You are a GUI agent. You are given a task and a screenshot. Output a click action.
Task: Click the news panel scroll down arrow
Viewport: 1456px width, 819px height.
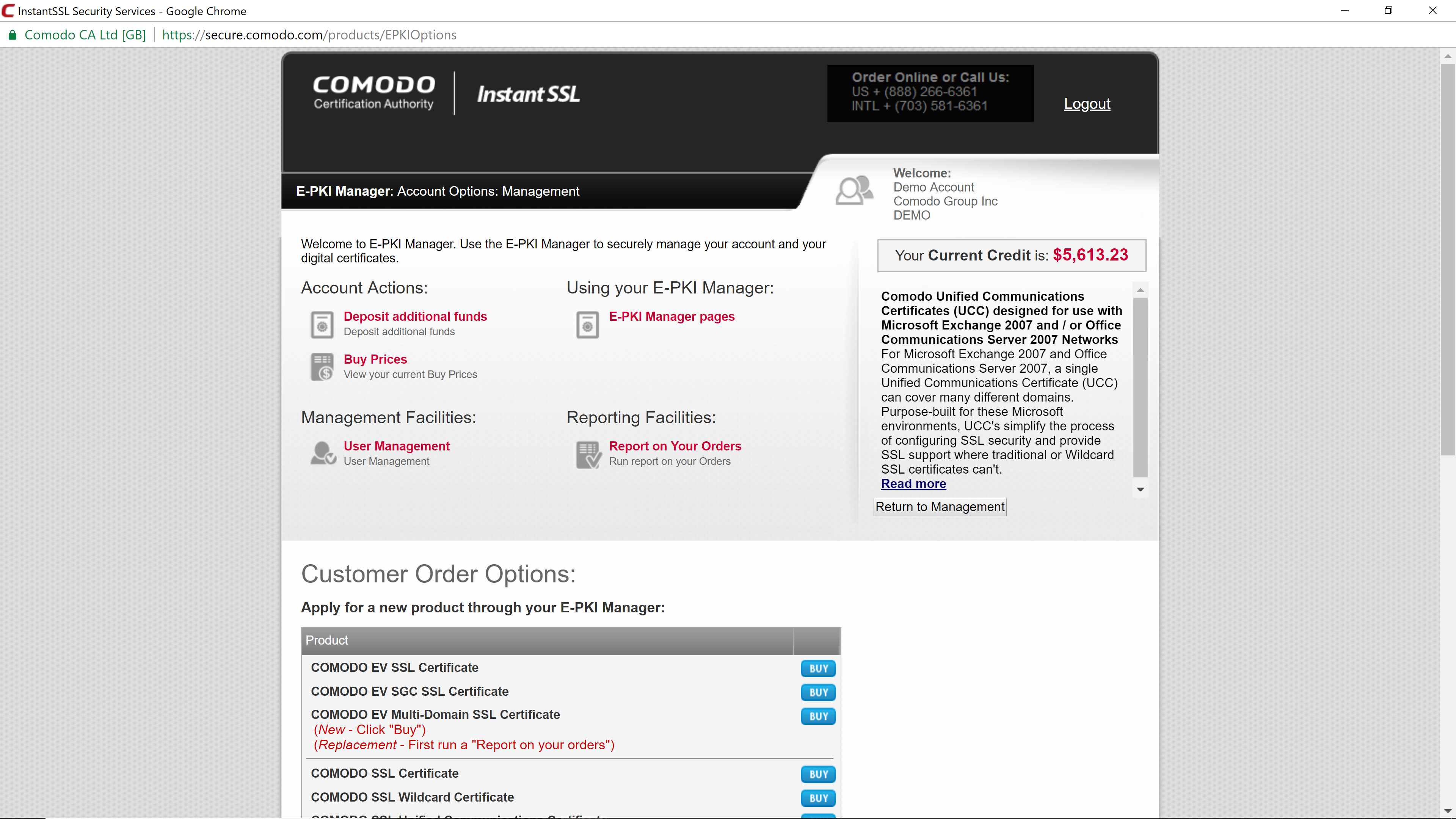tap(1141, 490)
